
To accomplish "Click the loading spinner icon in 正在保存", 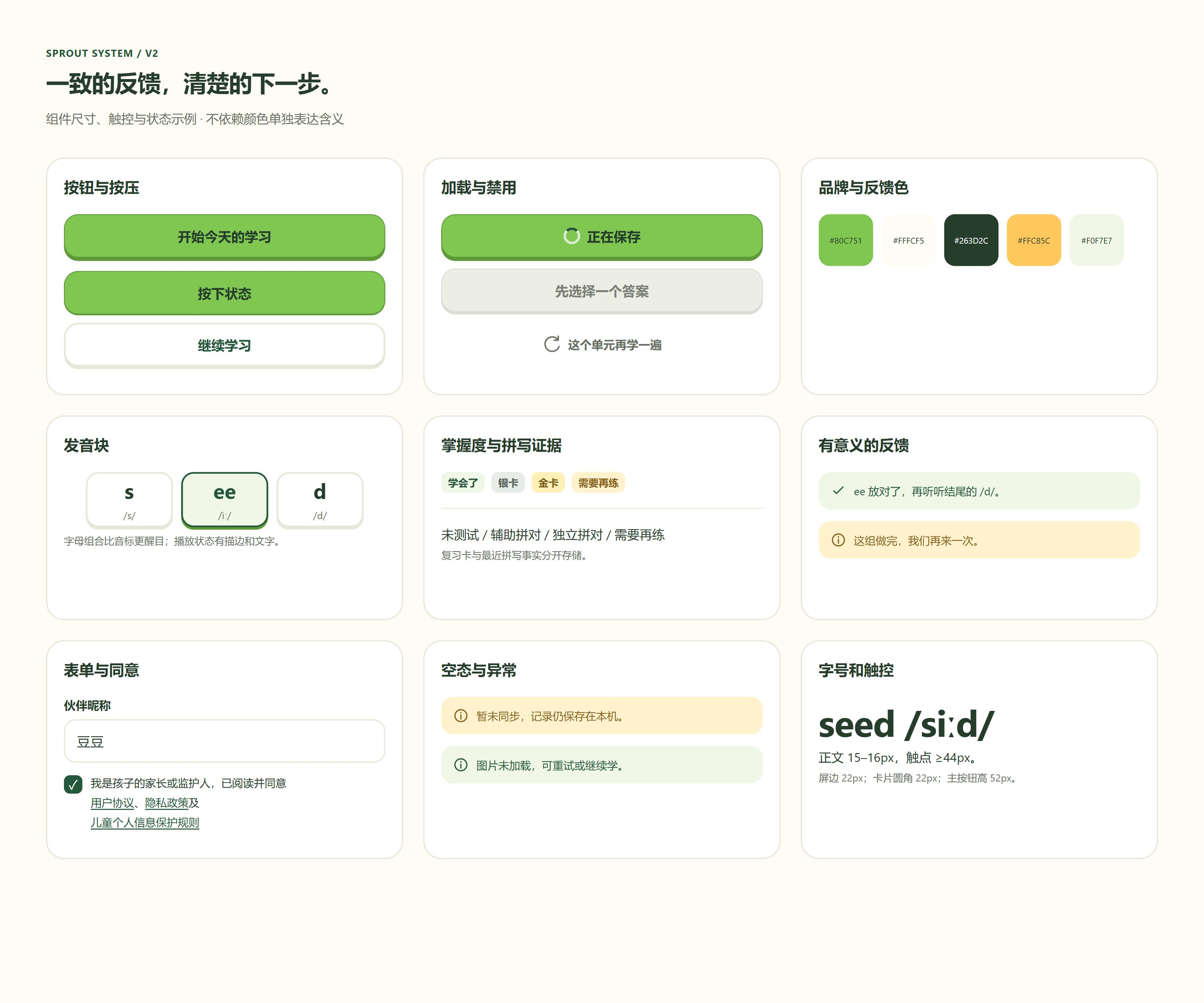I will coord(571,236).
